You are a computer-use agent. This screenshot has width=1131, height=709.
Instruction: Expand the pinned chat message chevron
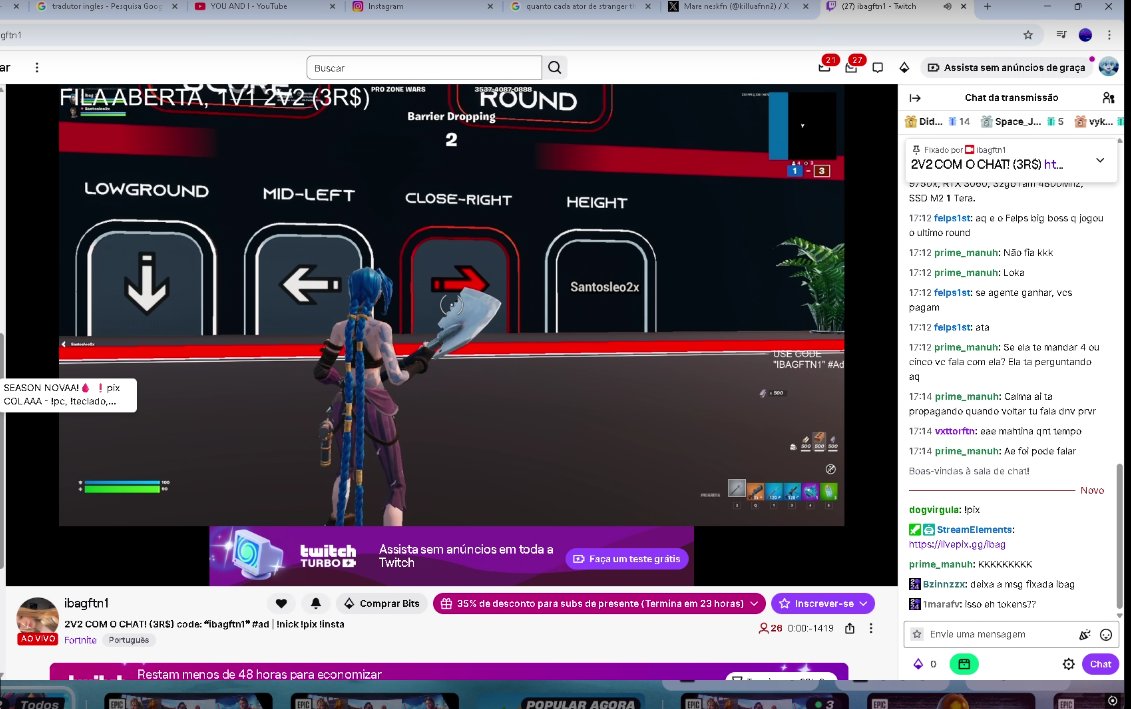point(1100,160)
